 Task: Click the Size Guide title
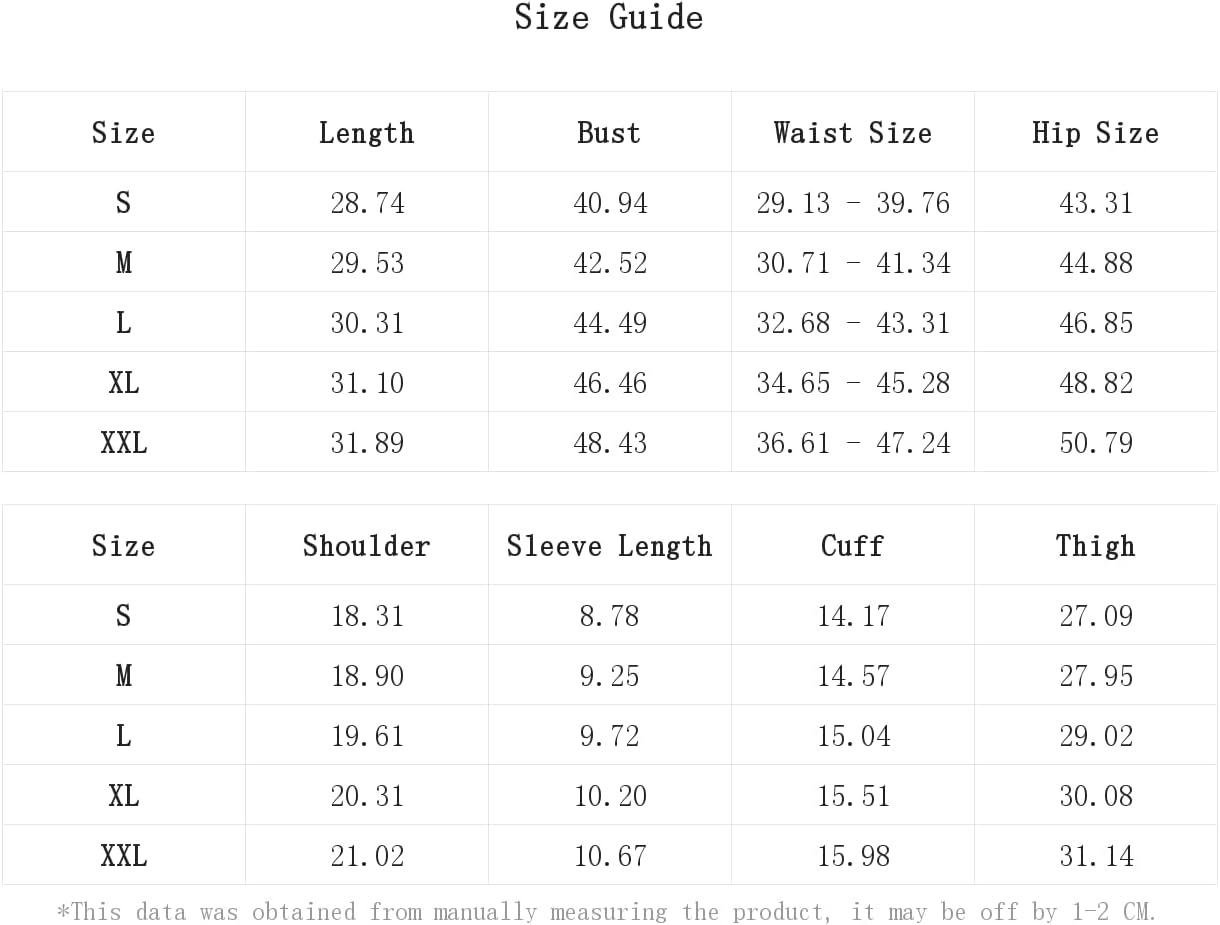(609, 17)
